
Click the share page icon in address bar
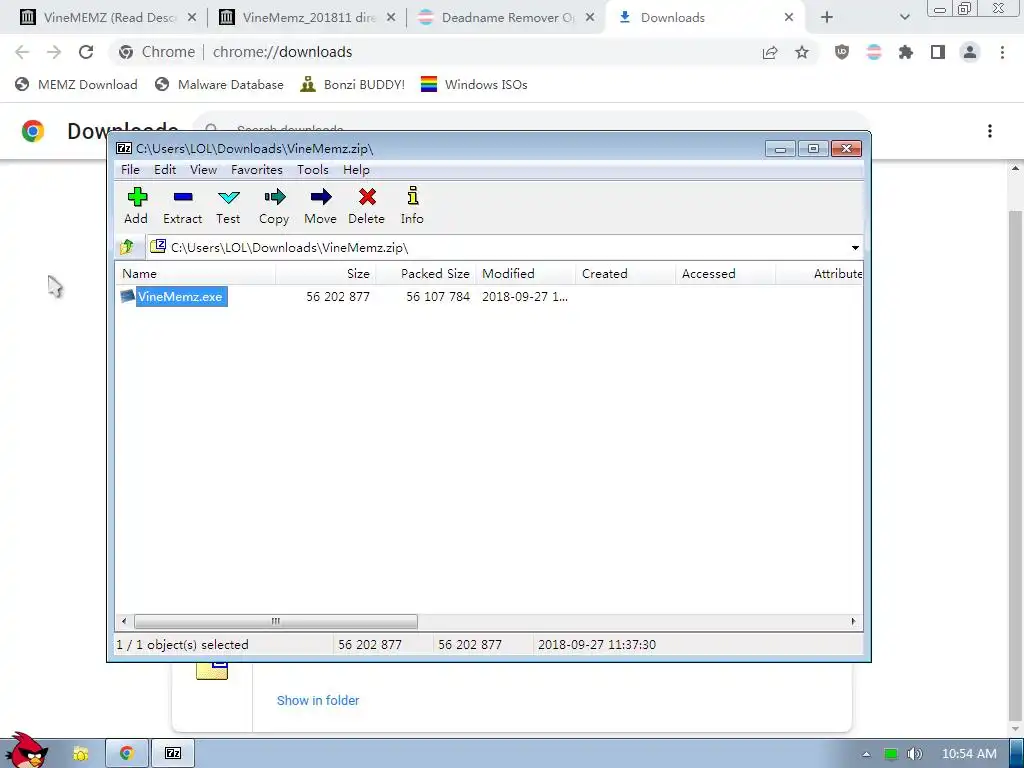[770, 52]
